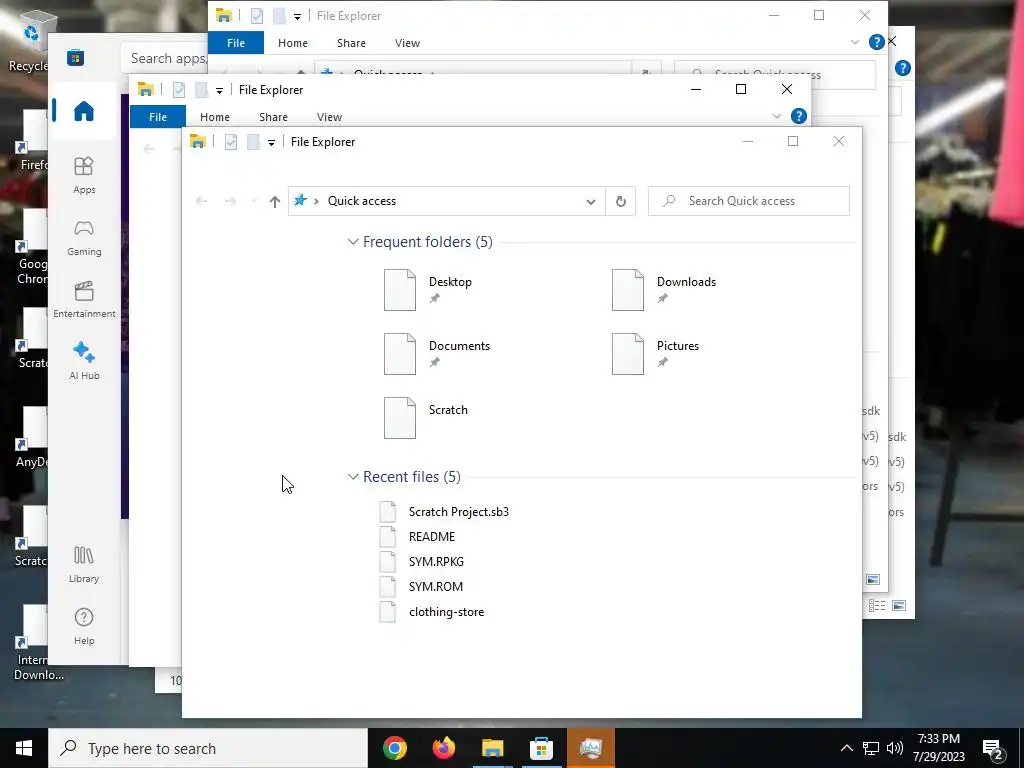Viewport: 1024px width, 768px height.
Task: Open Help in rear File Explorer
Action: tap(876, 42)
